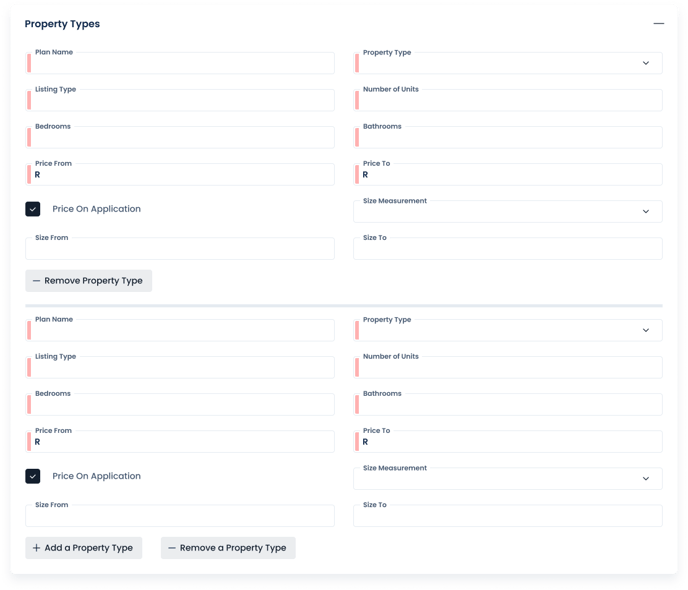Open the first Property Type dropdown
The image size is (688, 590).
(x=507, y=64)
